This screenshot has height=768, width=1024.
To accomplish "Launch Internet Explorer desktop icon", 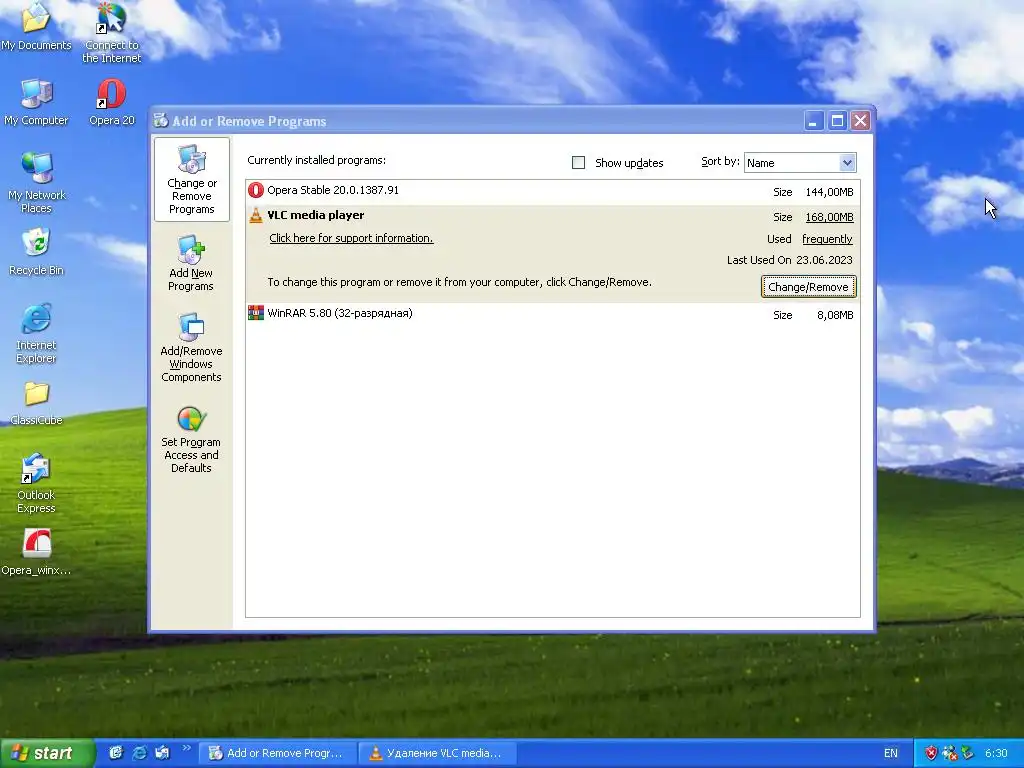I will [36, 333].
